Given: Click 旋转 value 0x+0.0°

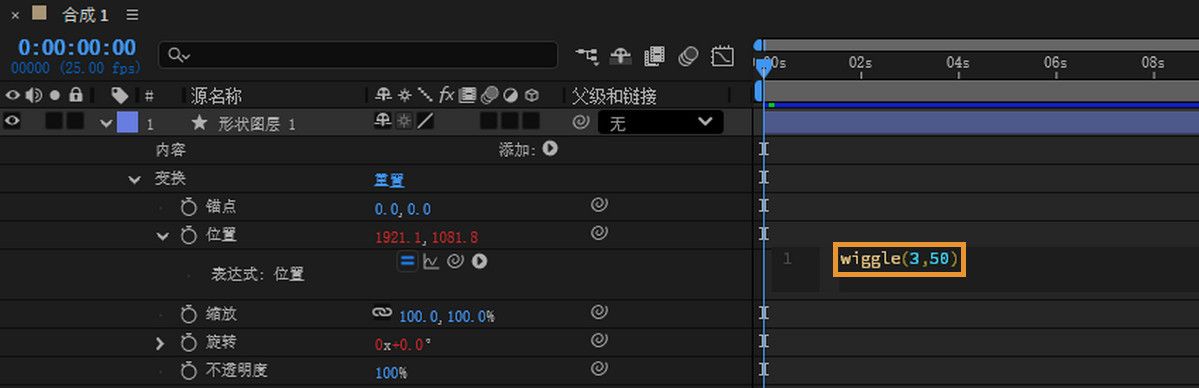Looking at the screenshot, I should coord(403,344).
